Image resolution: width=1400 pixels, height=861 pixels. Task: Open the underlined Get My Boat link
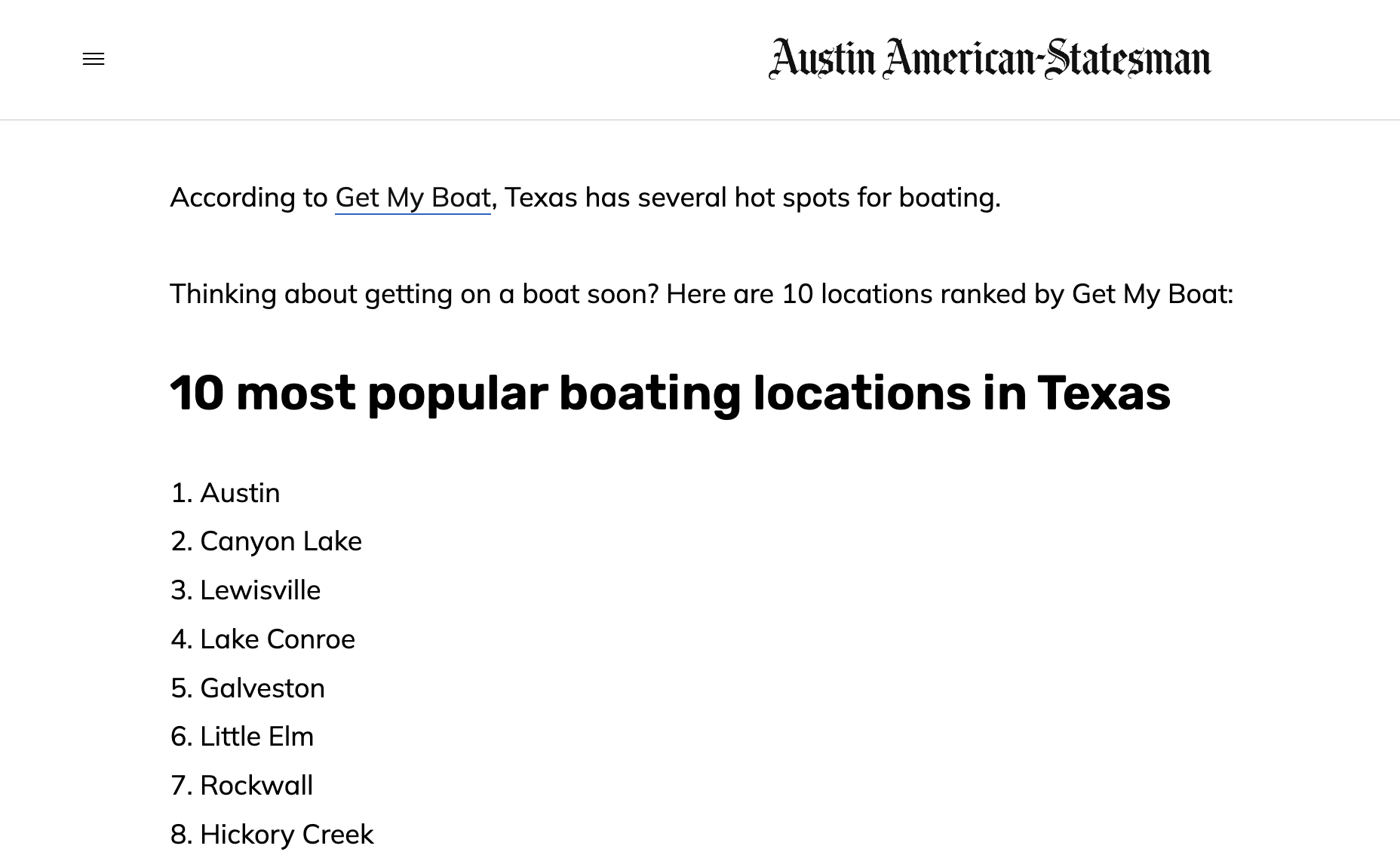click(x=413, y=198)
